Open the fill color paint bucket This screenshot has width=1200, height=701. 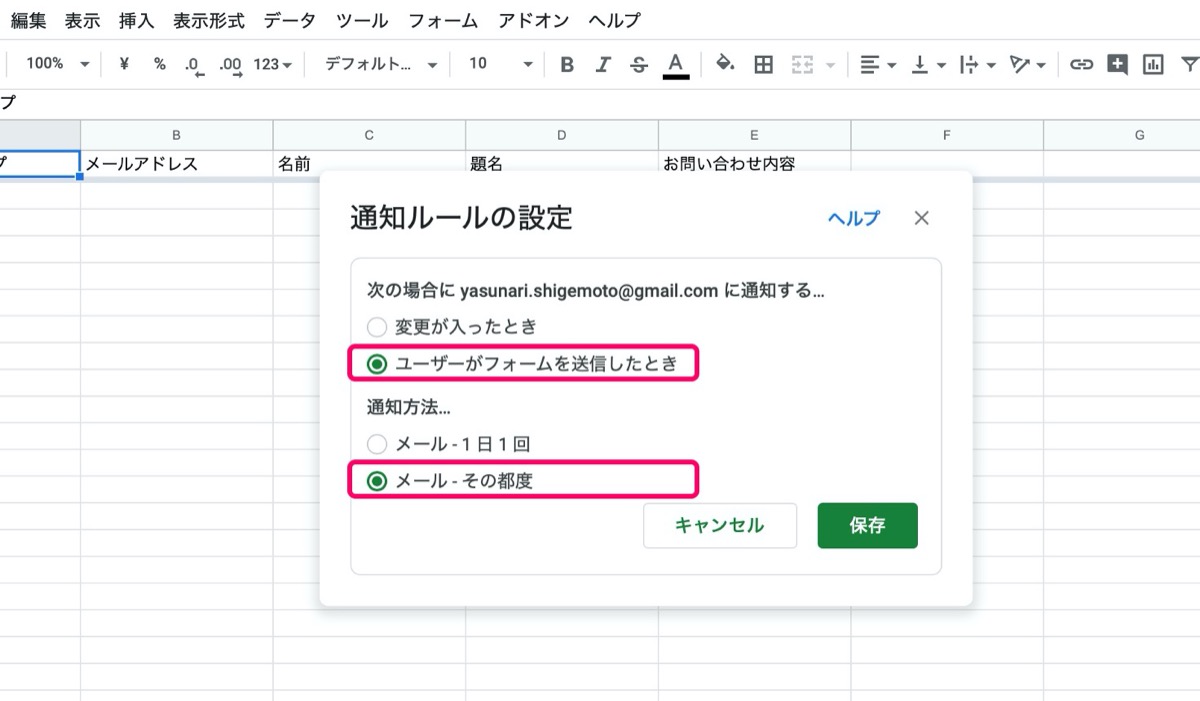click(x=726, y=64)
